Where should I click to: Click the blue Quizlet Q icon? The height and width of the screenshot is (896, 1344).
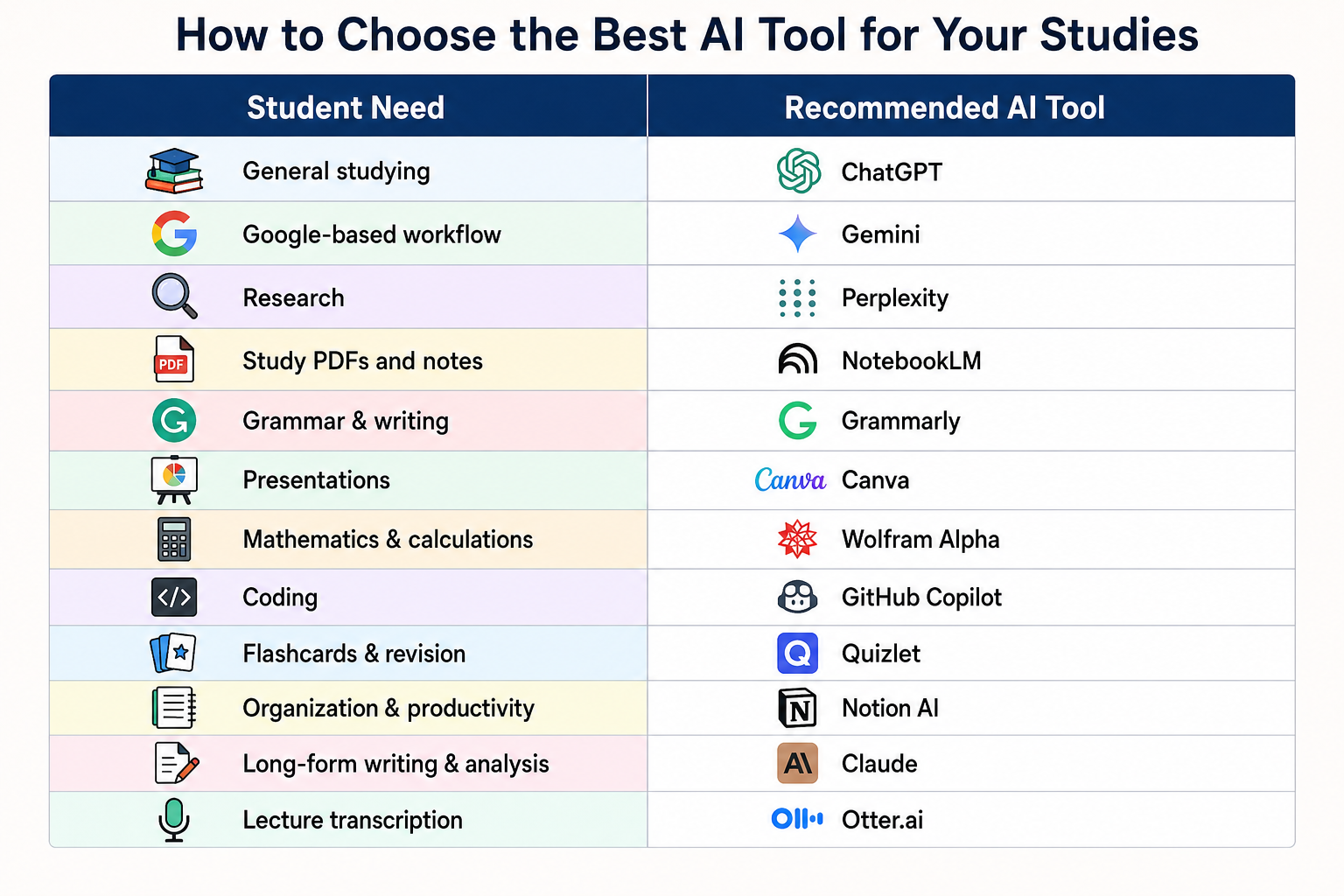[797, 653]
